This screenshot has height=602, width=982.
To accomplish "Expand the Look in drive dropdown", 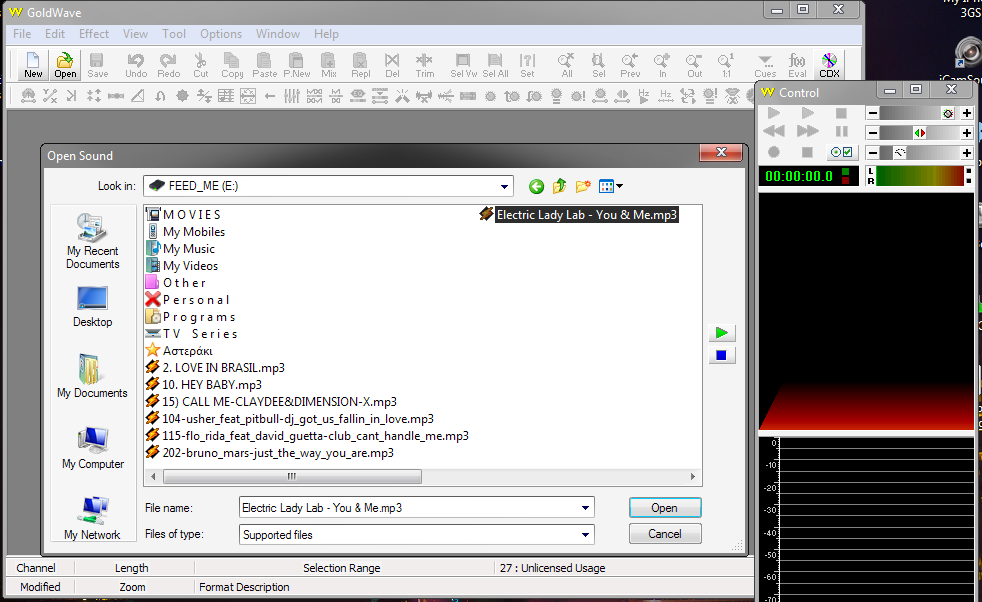I will pyautogui.click(x=504, y=186).
